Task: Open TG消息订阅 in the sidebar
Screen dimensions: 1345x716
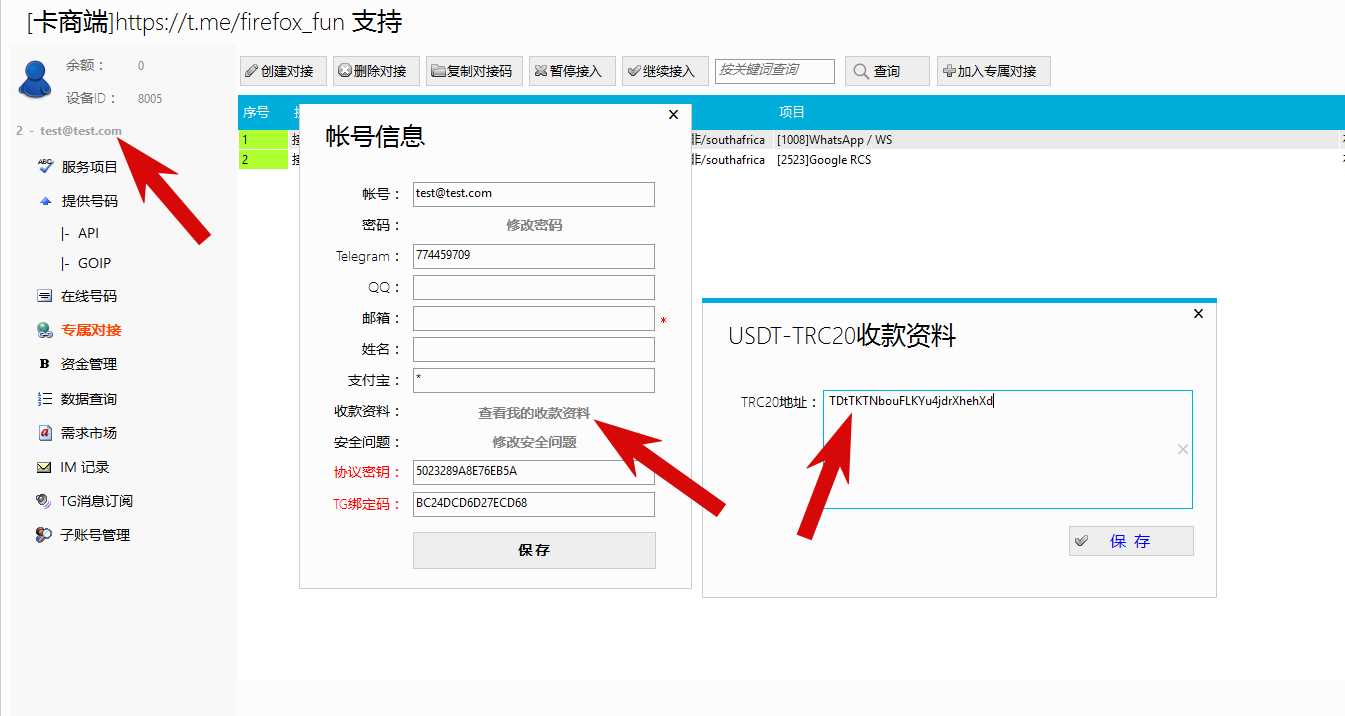Action: coord(97,501)
